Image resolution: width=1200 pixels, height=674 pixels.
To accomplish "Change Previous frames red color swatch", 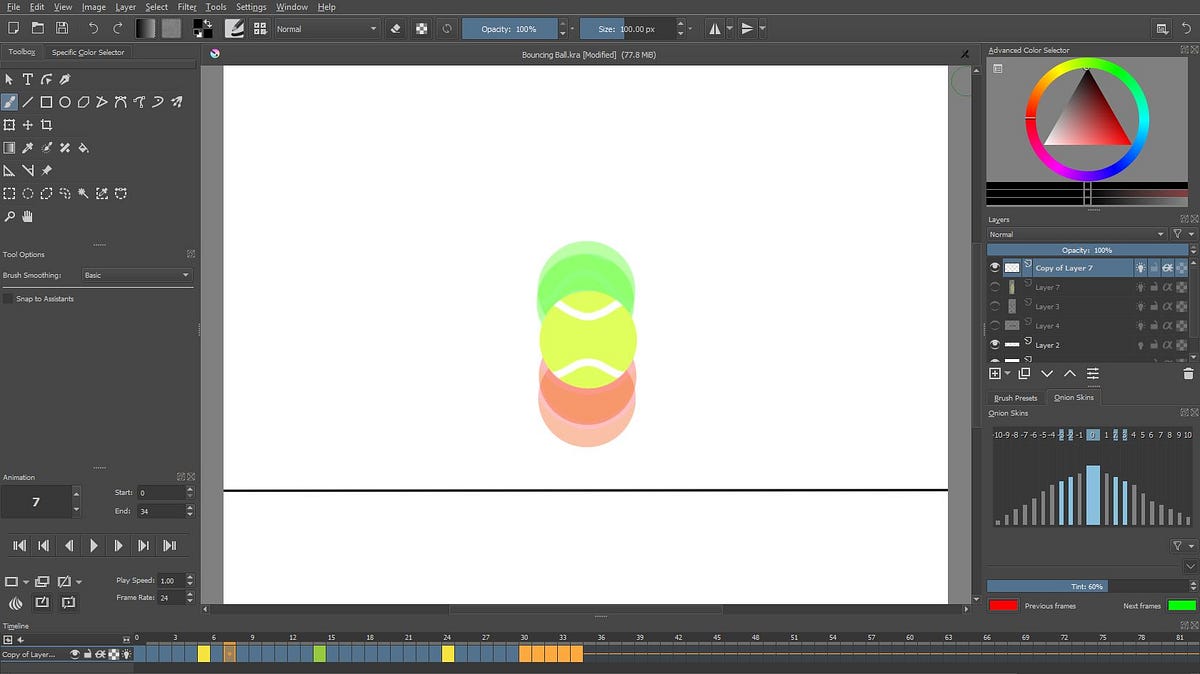I will pyautogui.click(x=1003, y=605).
